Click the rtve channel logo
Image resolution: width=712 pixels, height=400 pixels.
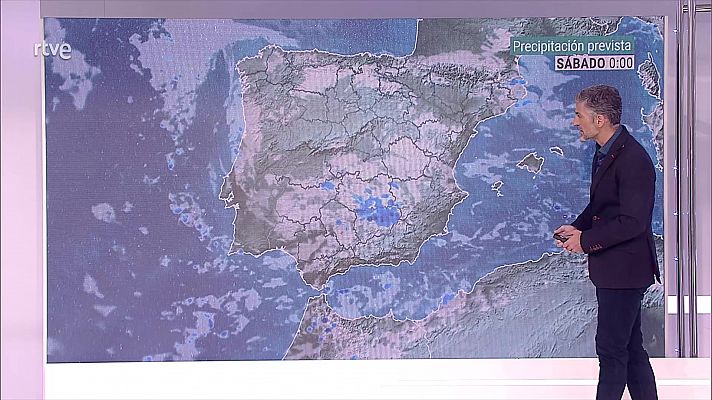[53, 50]
